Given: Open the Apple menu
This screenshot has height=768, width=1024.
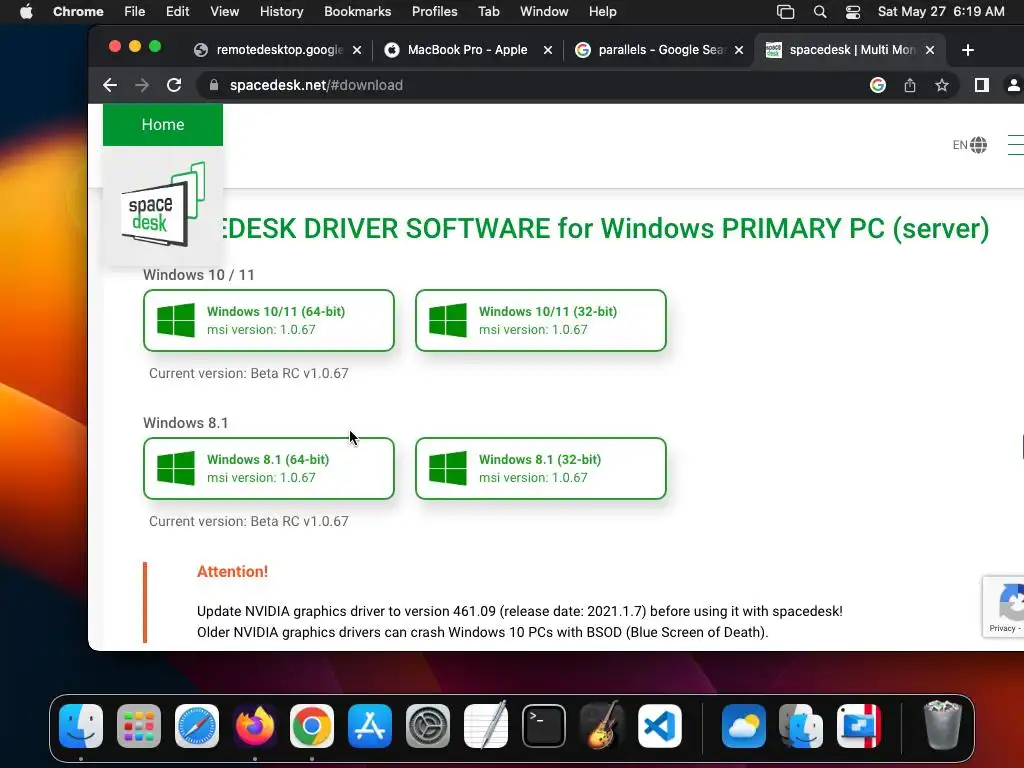Looking at the screenshot, I should [x=26, y=12].
